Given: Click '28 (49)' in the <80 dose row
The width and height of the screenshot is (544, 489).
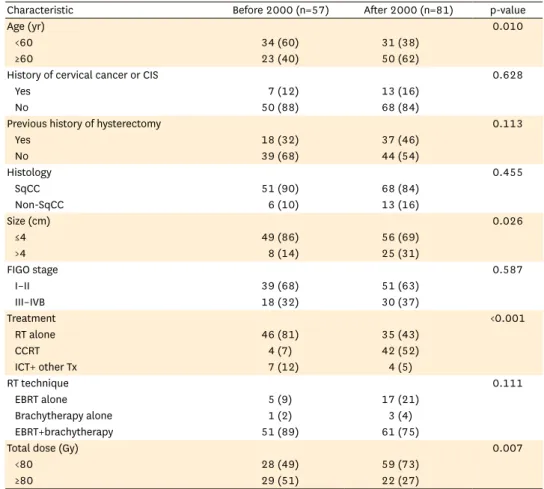Looking at the screenshot, I should pyautogui.click(x=280, y=464).
